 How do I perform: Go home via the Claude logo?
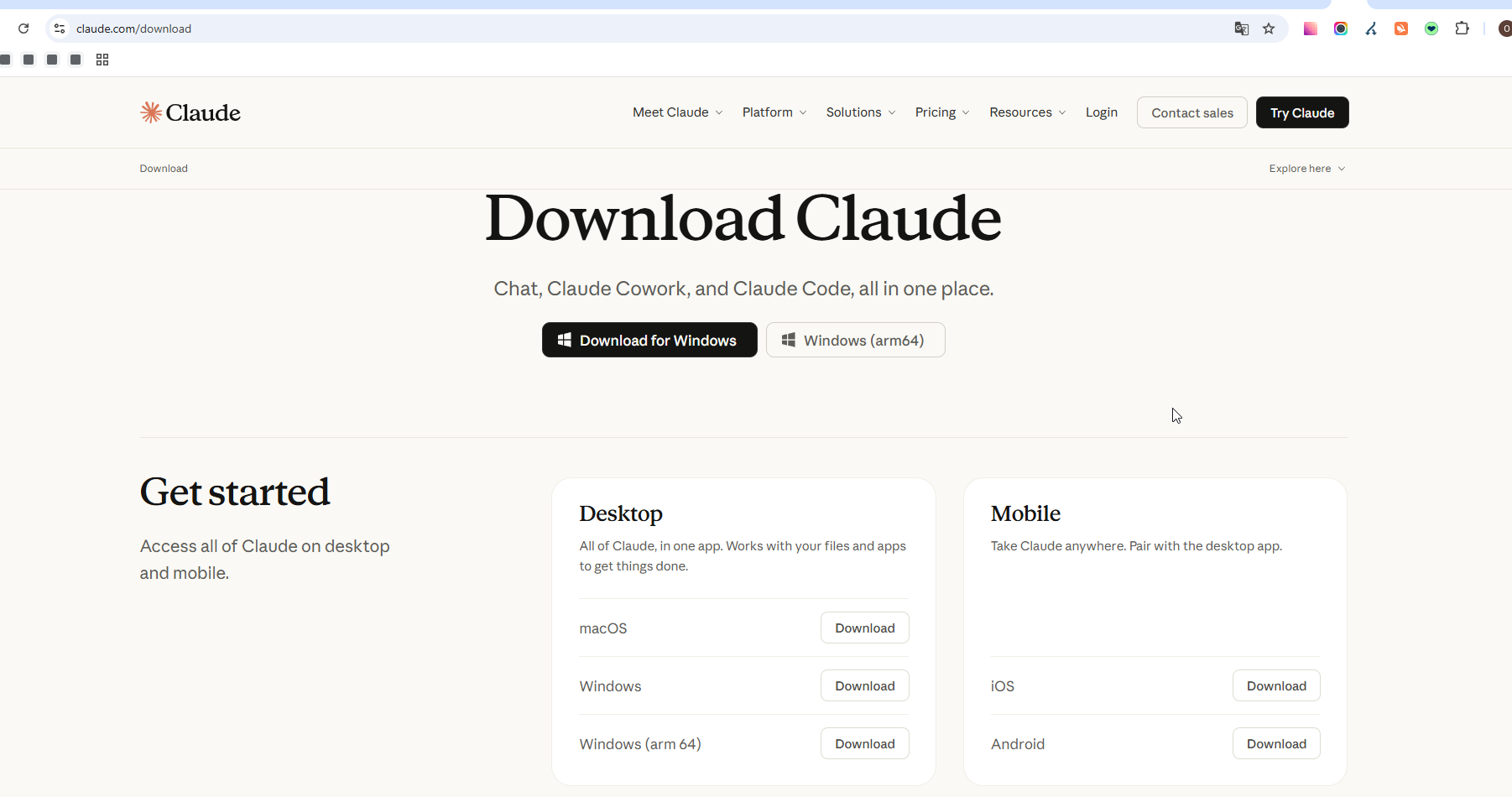click(x=190, y=112)
